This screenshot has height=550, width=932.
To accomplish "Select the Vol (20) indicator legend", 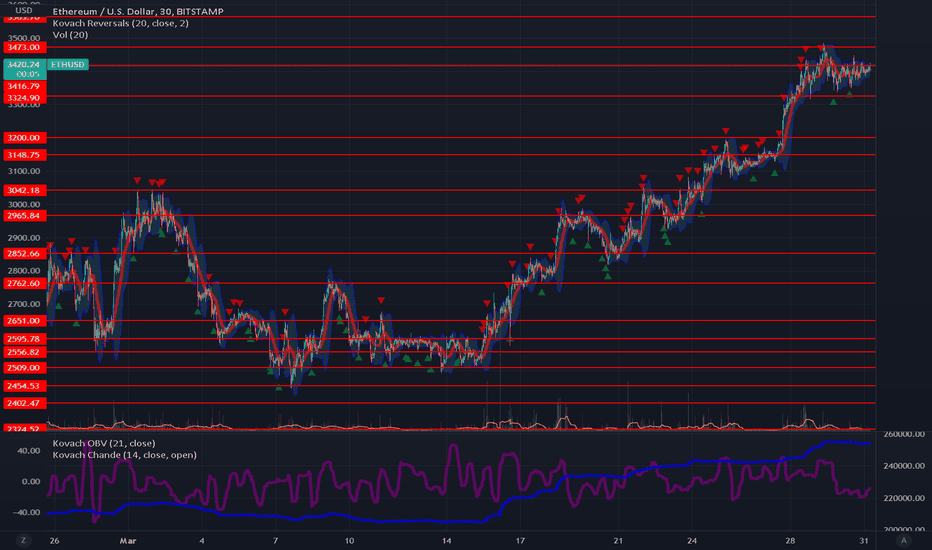I will [x=70, y=34].
